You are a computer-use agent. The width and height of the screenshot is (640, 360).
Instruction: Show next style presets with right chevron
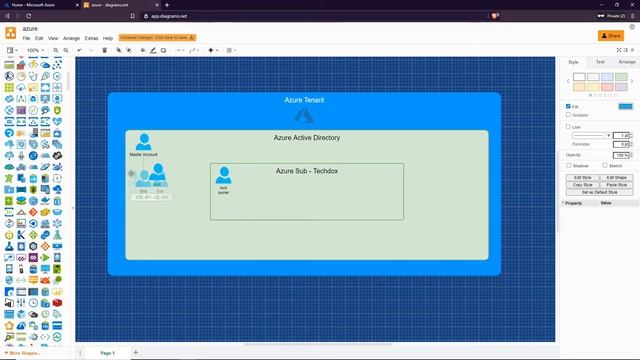coord(632,81)
